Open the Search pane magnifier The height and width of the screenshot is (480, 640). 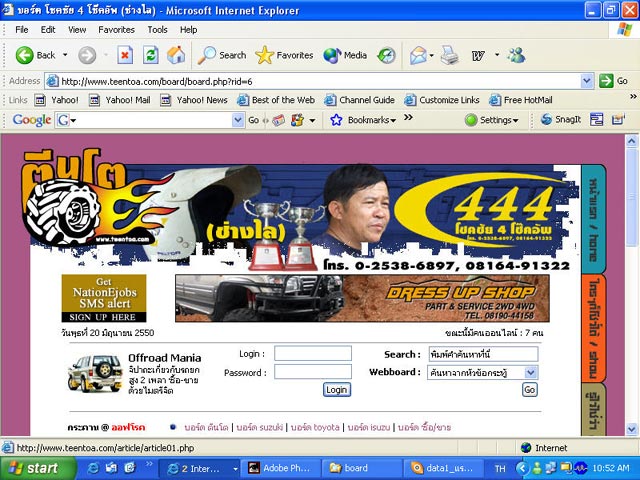222,55
